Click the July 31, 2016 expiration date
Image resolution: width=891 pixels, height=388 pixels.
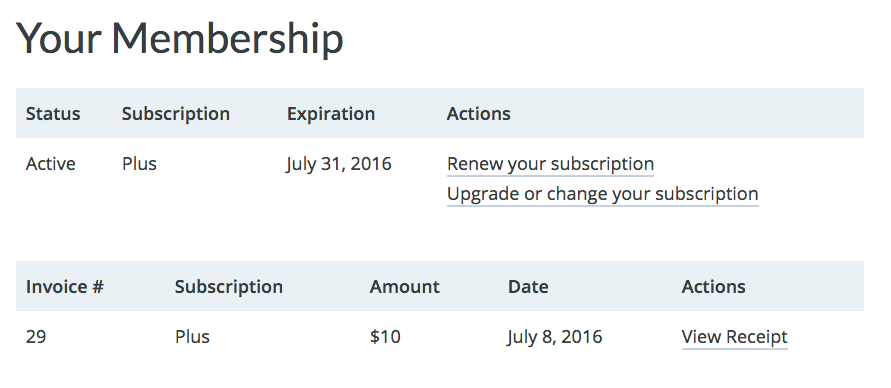coord(339,164)
